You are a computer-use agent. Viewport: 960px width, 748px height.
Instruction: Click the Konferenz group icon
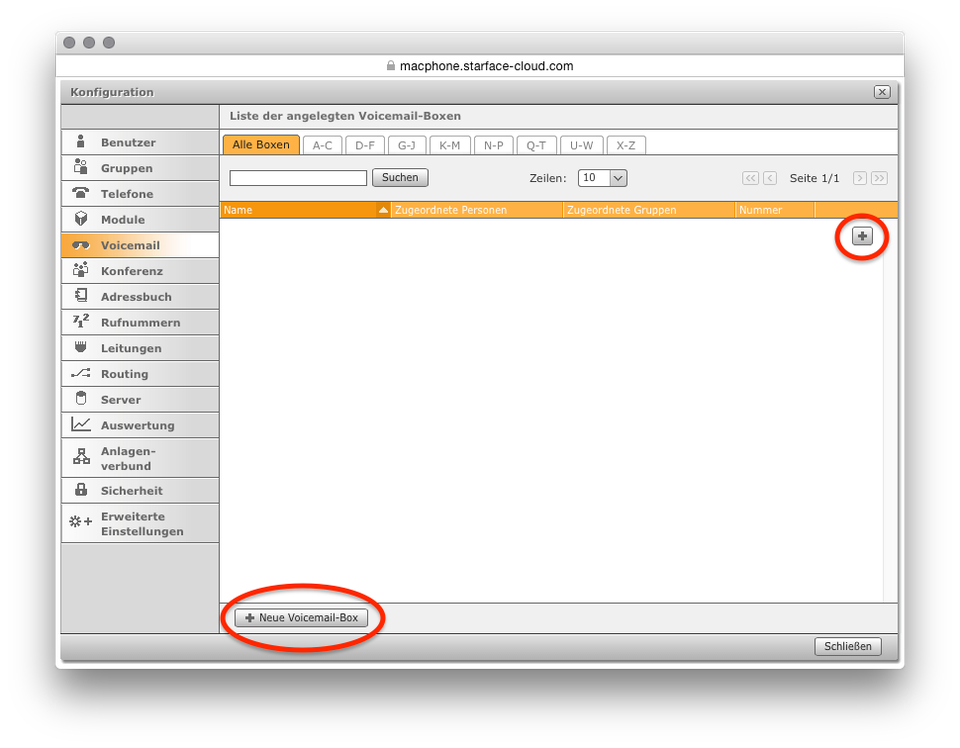coord(80,270)
